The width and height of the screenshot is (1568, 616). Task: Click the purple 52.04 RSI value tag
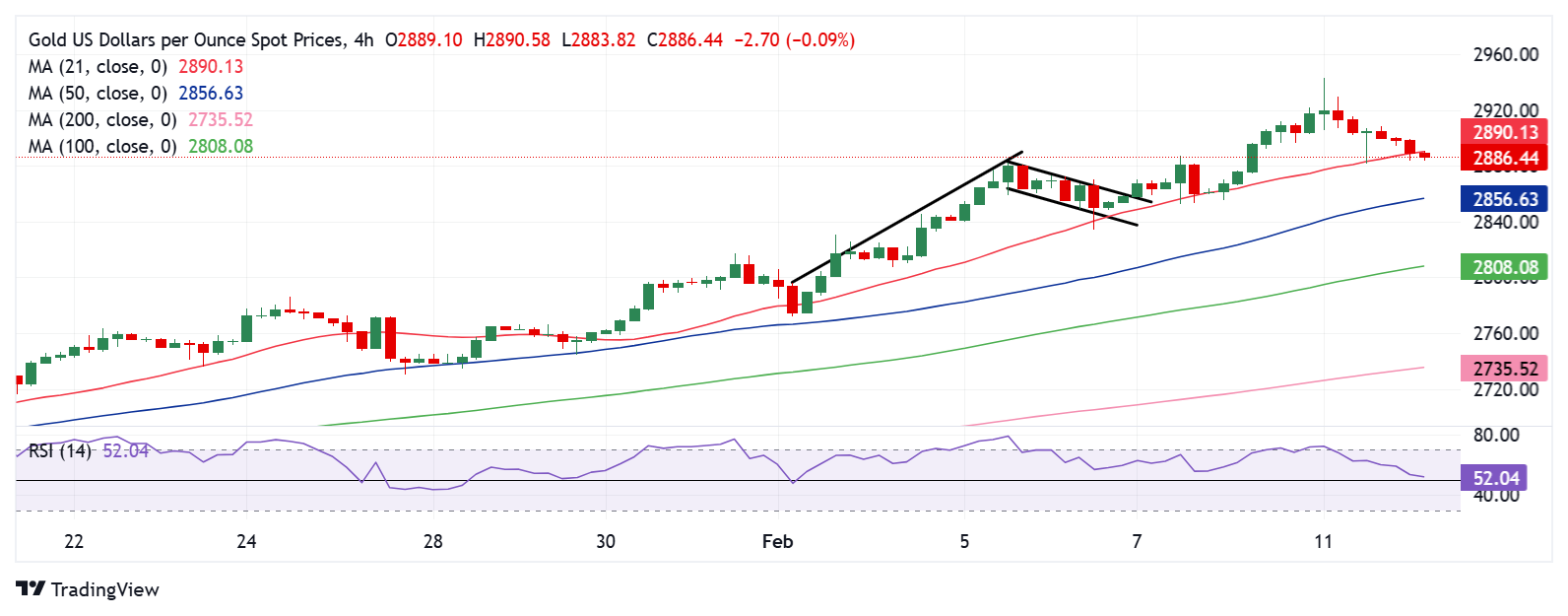pyautogui.click(x=1495, y=478)
